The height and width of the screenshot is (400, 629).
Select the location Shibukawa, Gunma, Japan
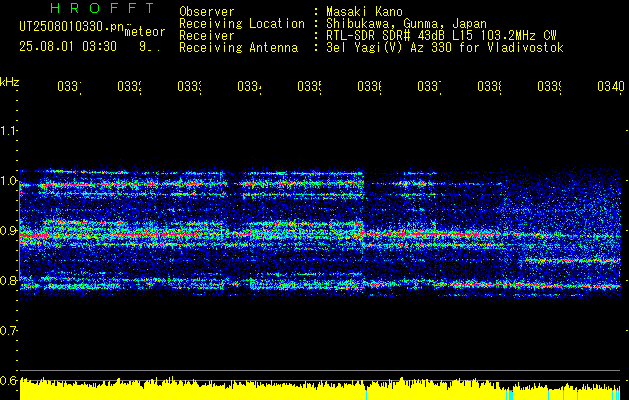point(406,24)
